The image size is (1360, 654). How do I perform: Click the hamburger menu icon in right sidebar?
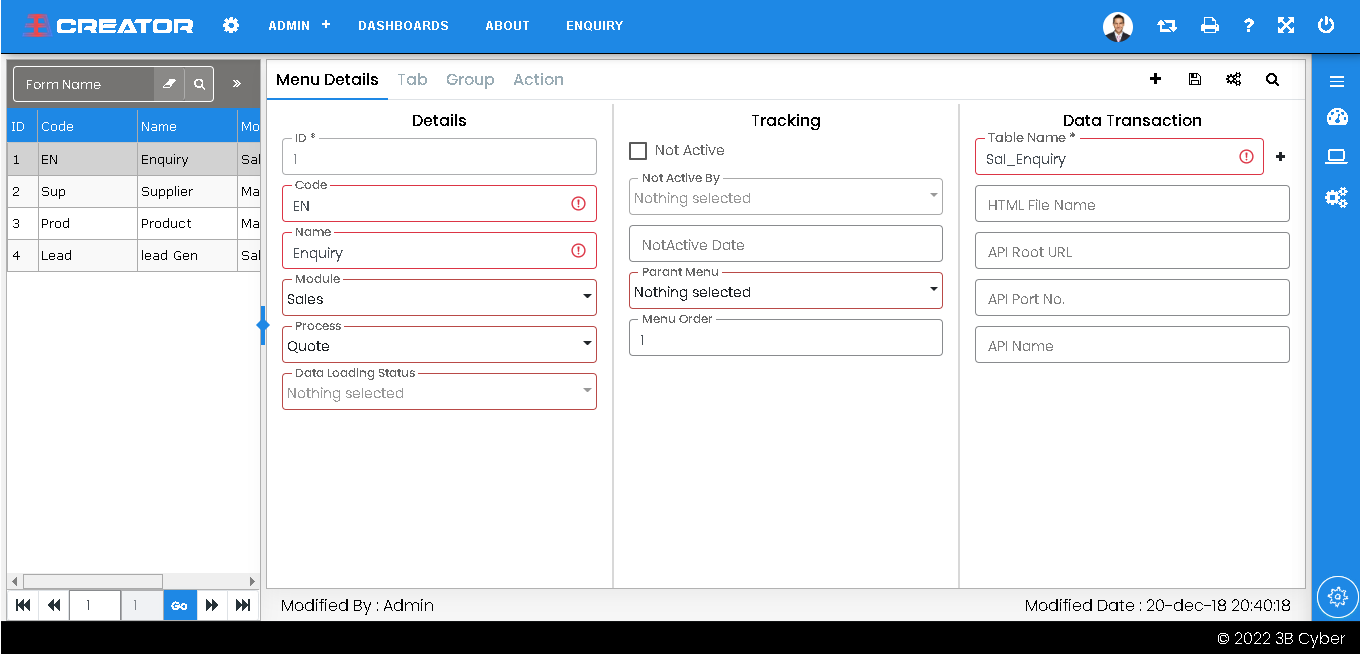[1337, 81]
